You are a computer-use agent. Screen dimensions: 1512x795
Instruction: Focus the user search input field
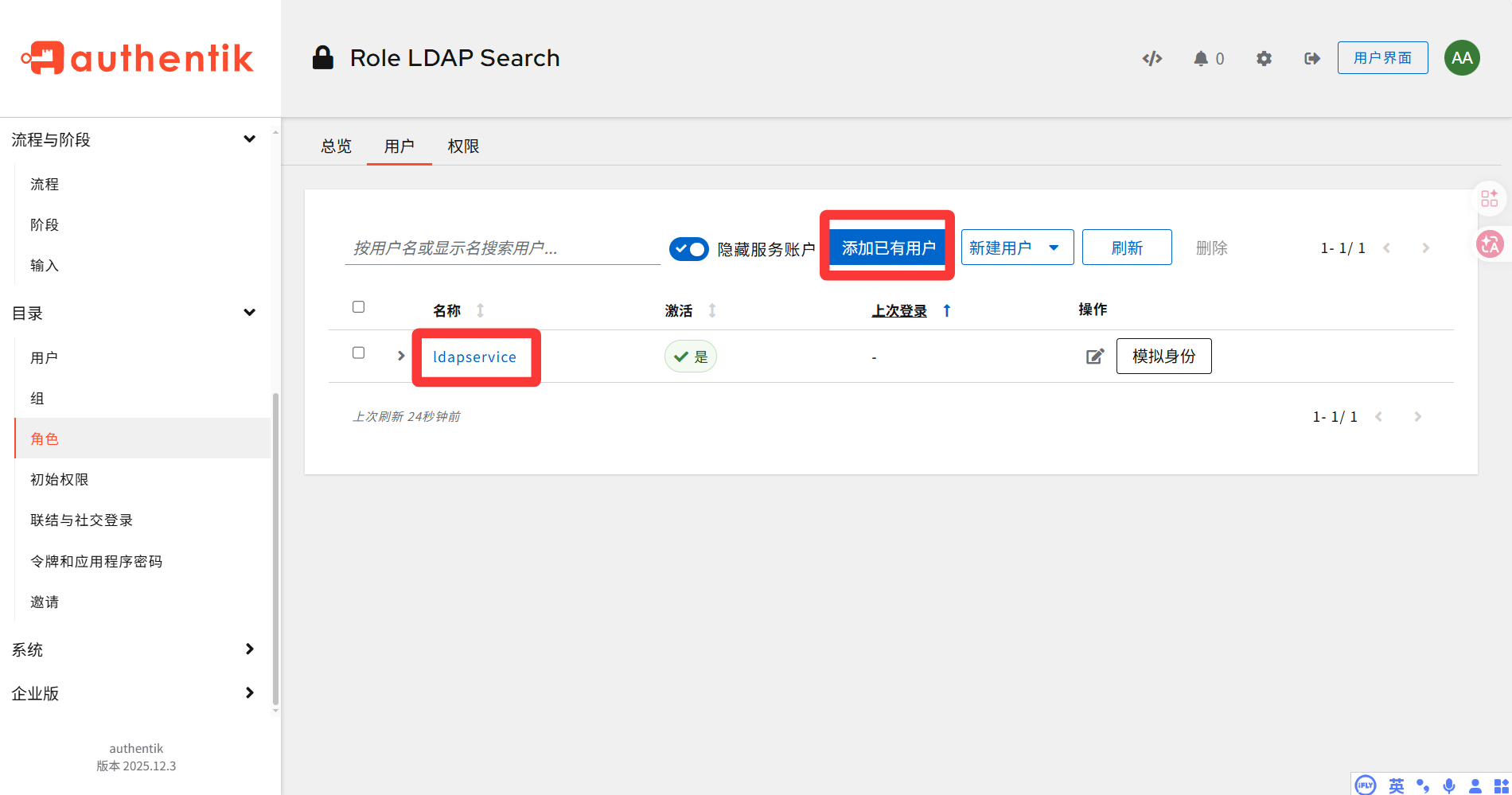click(x=502, y=248)
